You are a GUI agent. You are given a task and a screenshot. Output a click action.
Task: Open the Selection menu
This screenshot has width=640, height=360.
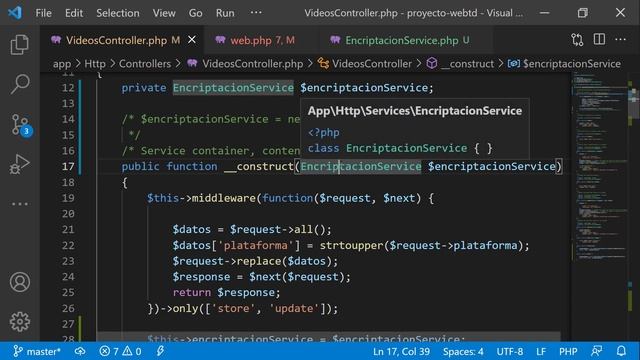click(118, 13)
